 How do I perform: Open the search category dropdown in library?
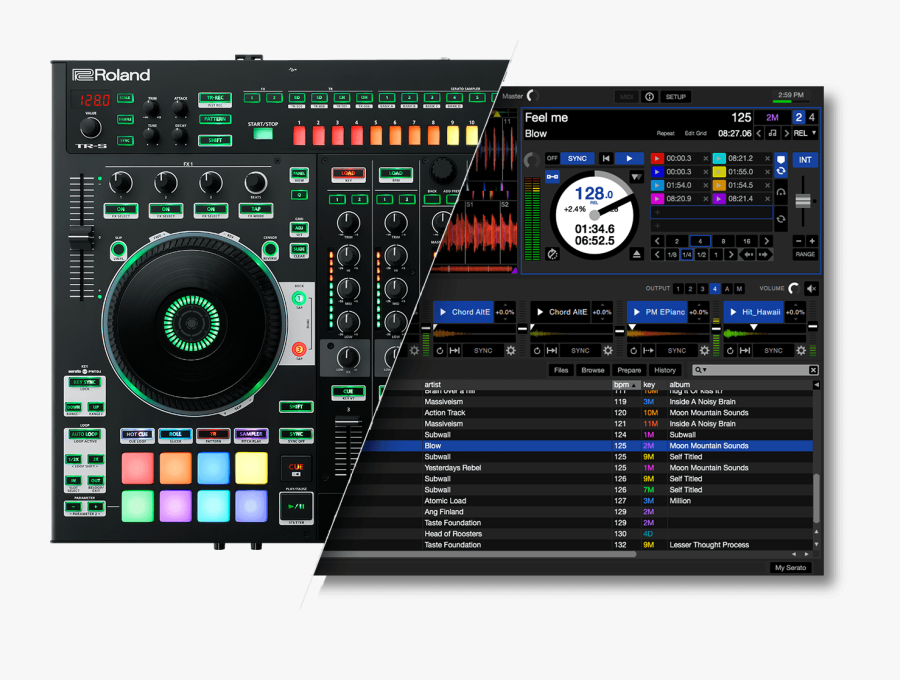point(703,369)
